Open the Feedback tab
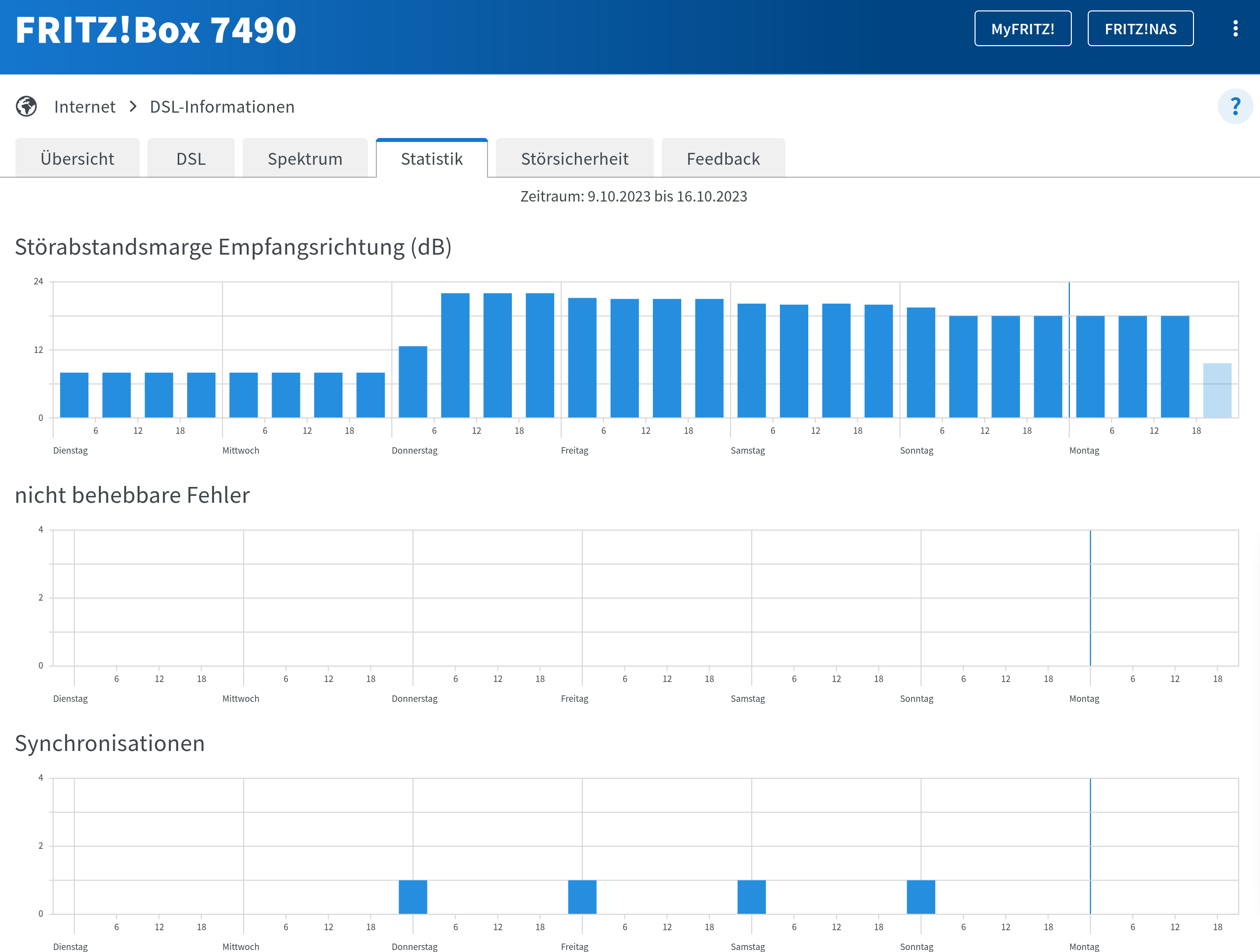The height and width of the screenshot is (952, 1260). (722, 158)
